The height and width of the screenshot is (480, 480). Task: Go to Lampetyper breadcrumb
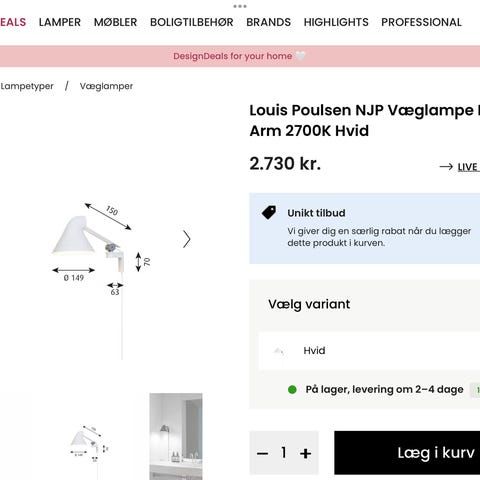click(27, 86)
